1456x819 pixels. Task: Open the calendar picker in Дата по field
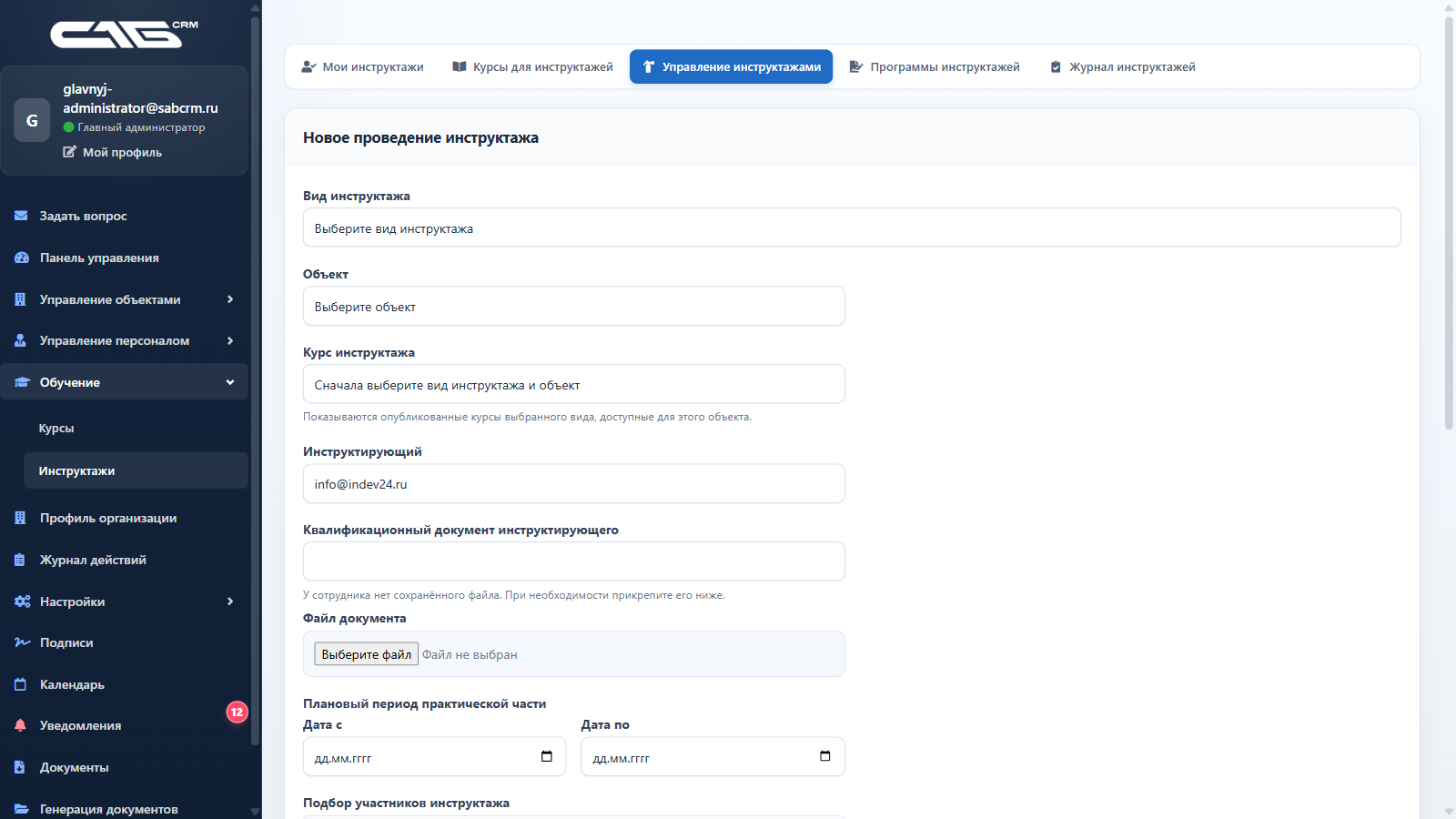(x=825, y=756)
